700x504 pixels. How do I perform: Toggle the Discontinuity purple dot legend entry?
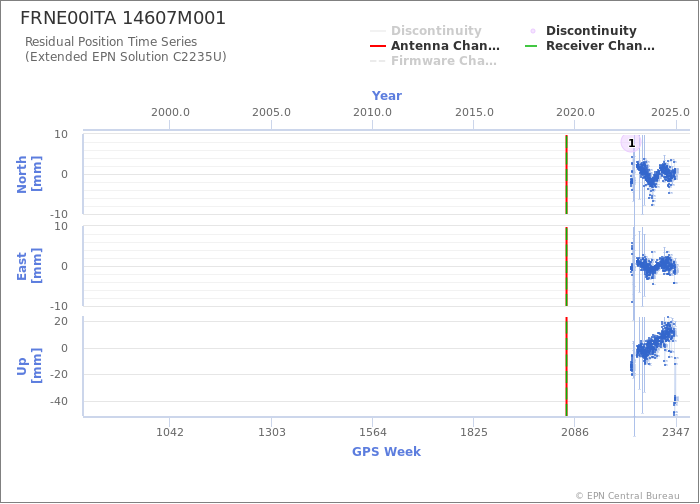tap(582, 30)
